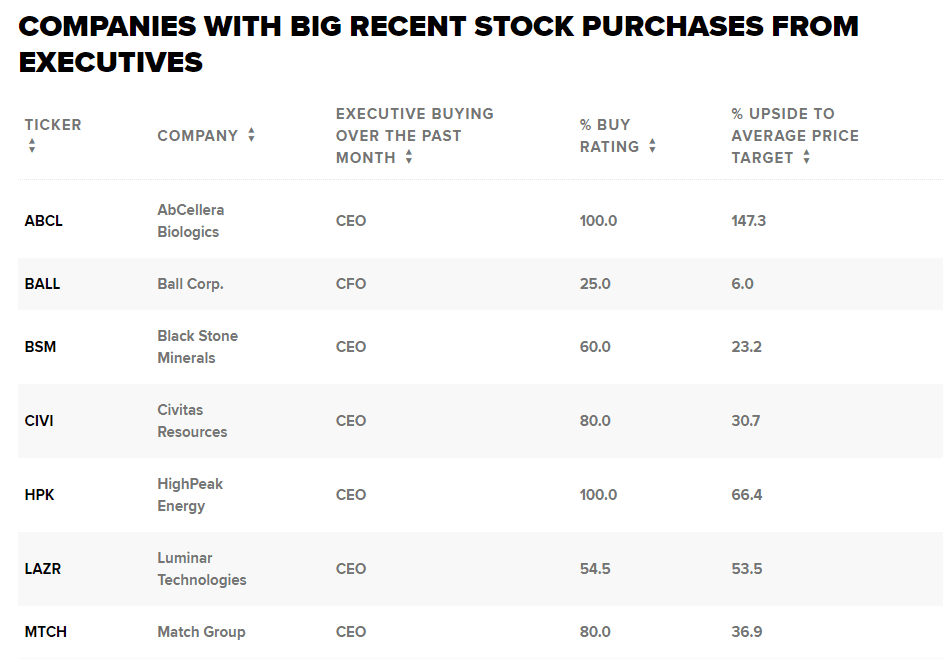Image resolution: width=944 pixels, height=659 pixels.
Task: Select the Luminar Technologies company cell
Action: (x=201, y=569)
